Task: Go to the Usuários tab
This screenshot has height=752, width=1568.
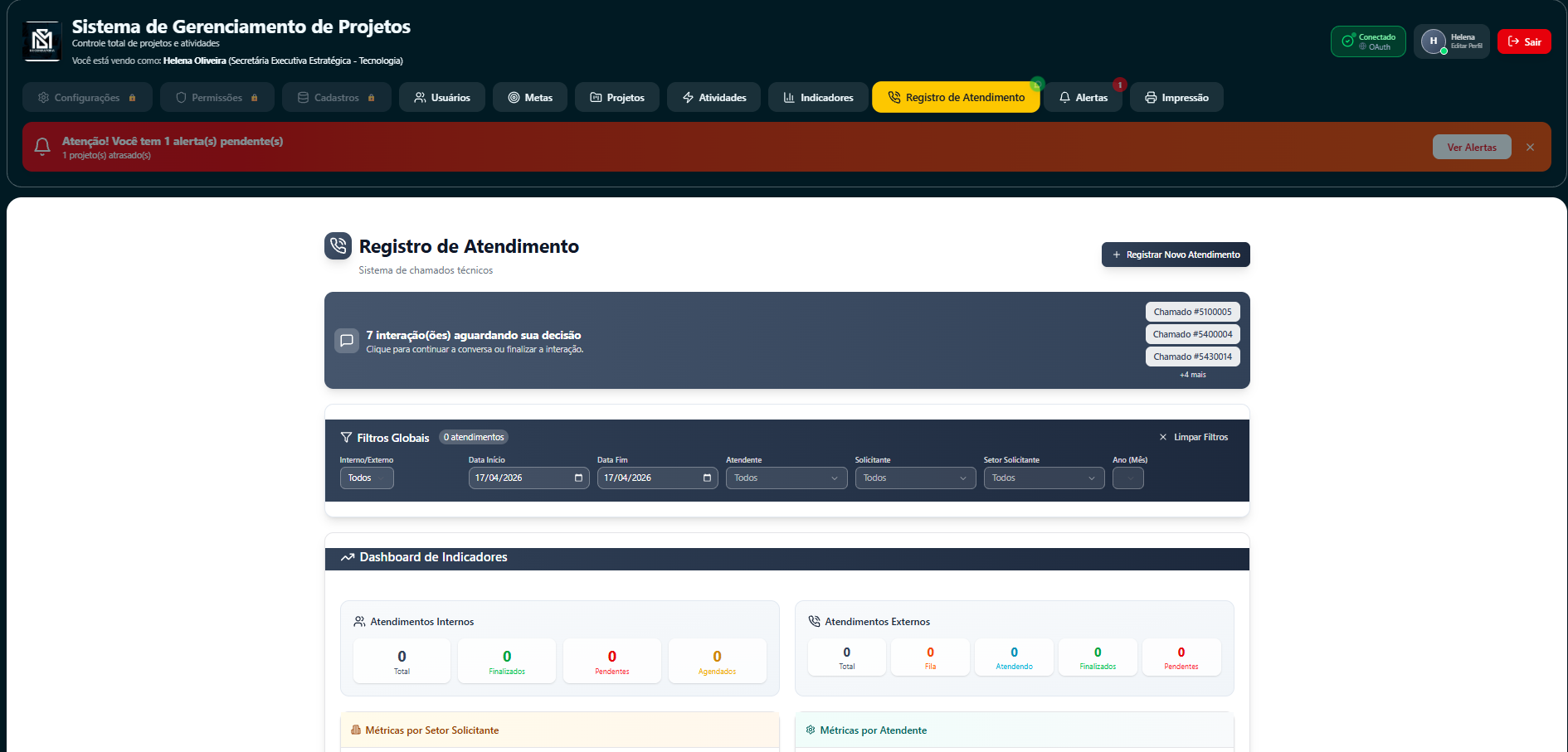Action: coord(442,97)
